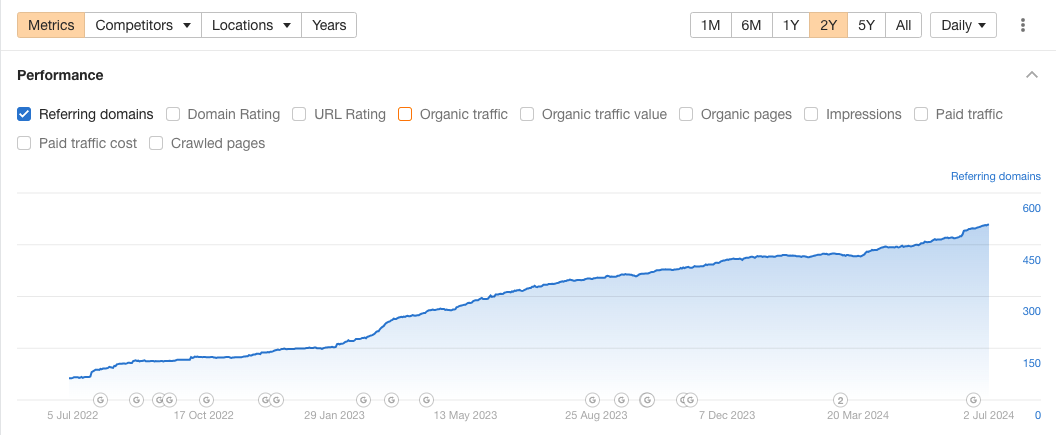1056x435 pixels.
Task: Click the Google marker above 25 Aug 2023
Action: coord(592,399)
